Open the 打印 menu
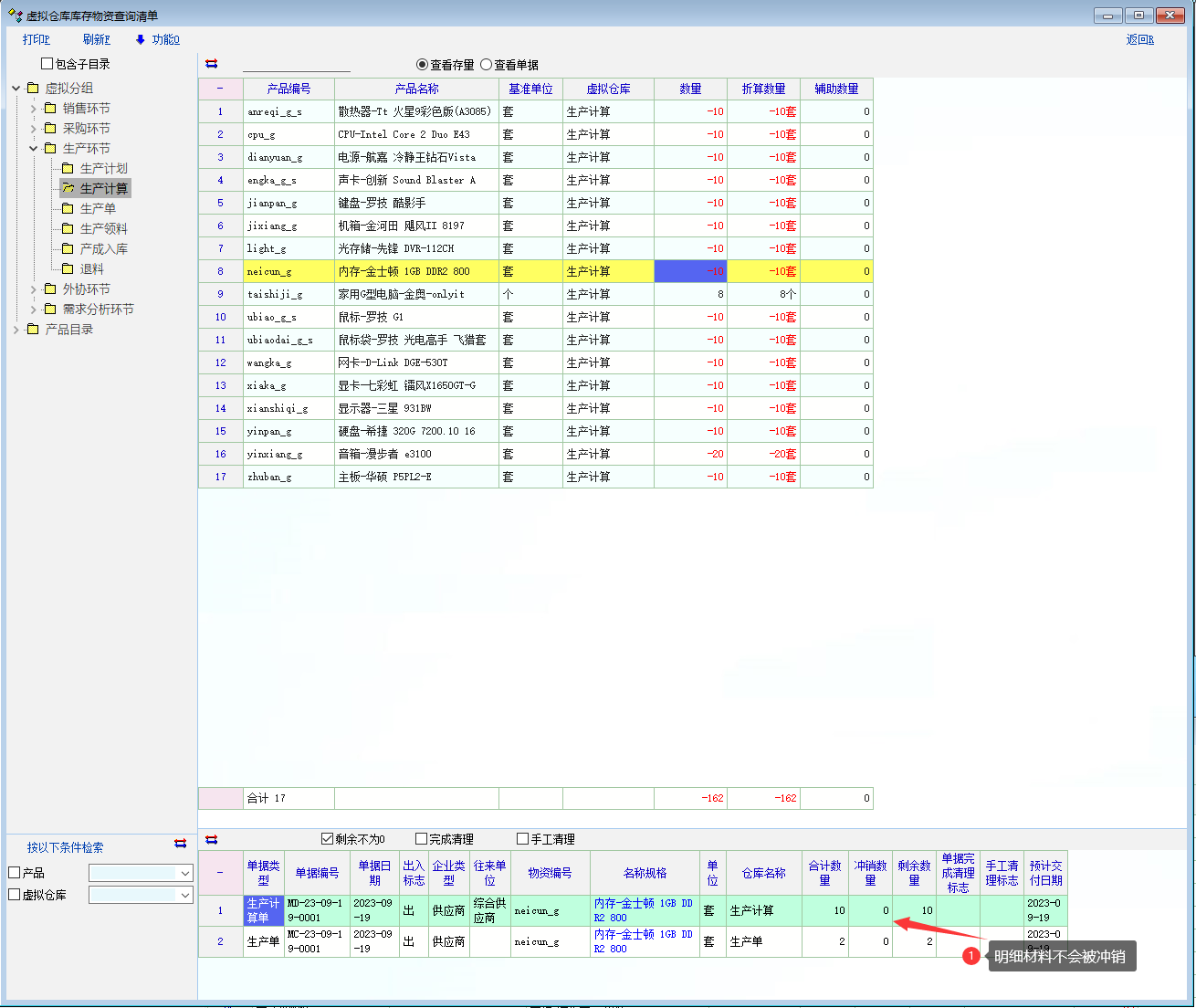Screen dimensions: 1196x1008 coord(36,39)
